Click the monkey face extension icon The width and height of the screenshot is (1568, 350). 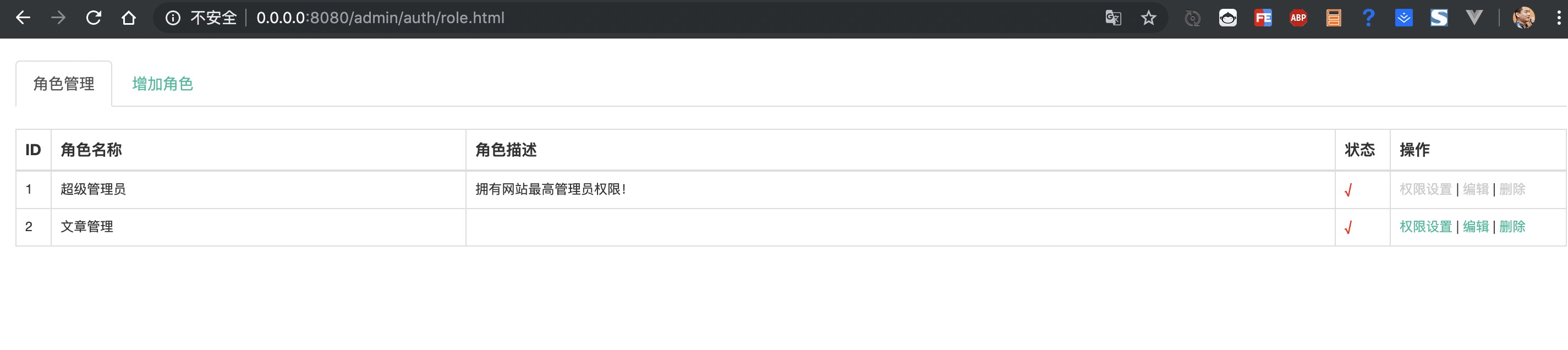tap(1228, 18)
